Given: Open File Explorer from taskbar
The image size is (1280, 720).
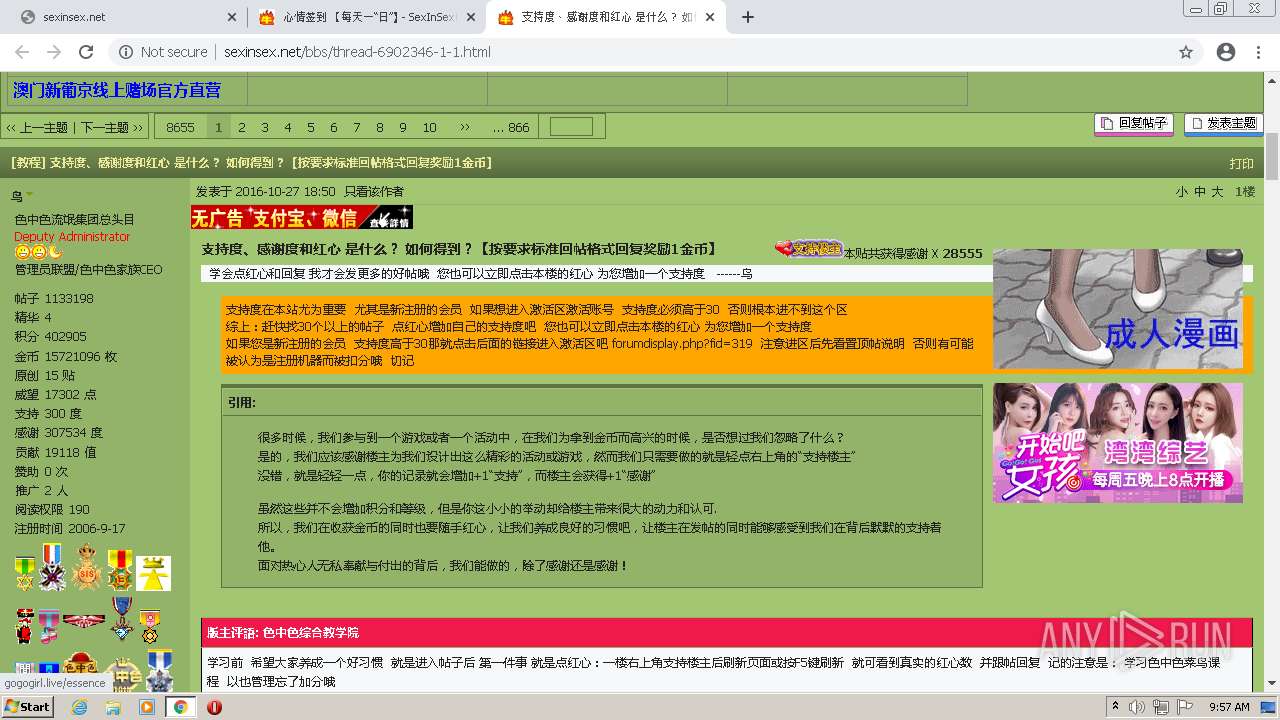Looking at the screenshot, I should 113,707.
